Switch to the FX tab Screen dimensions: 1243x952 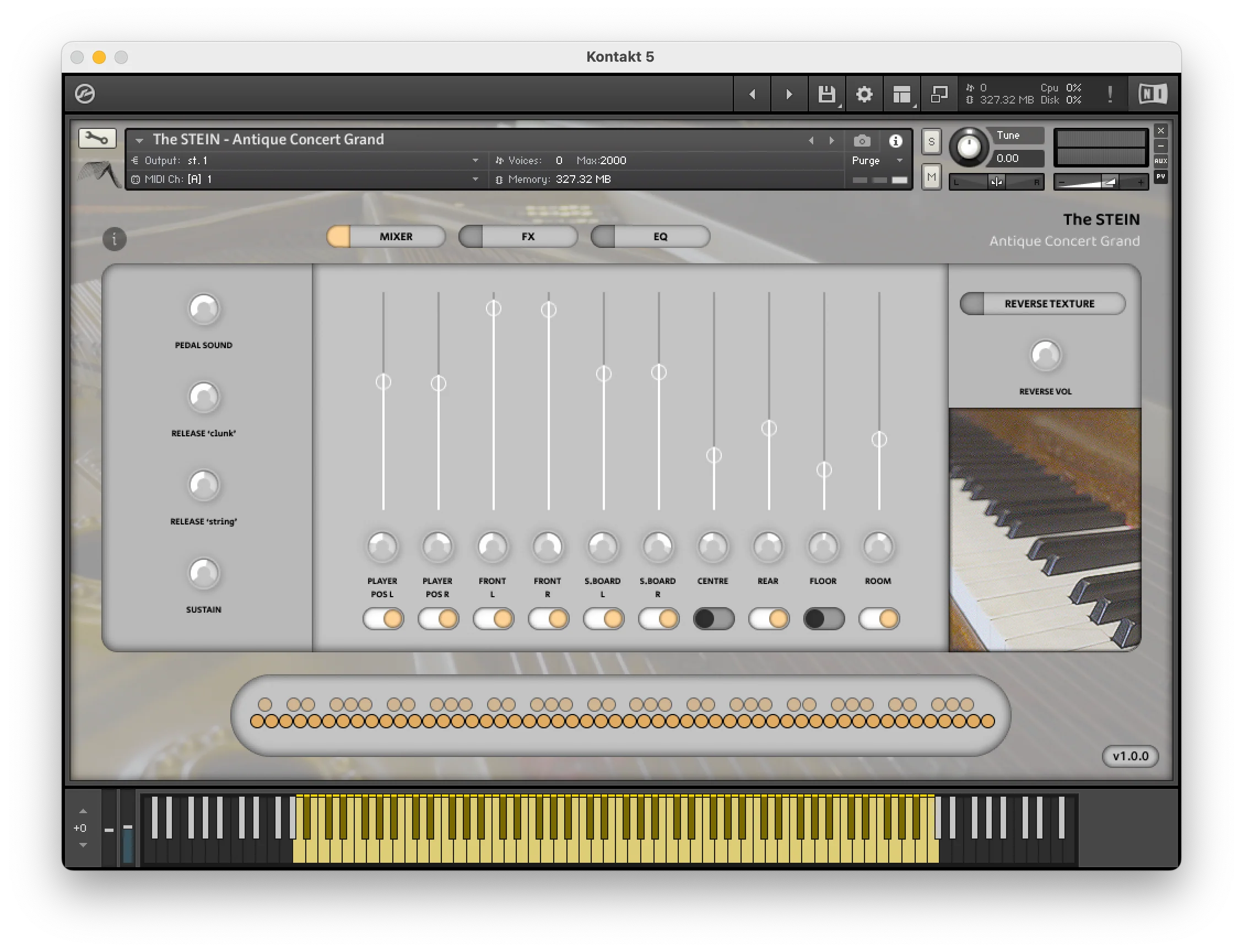[x=518, y=236]
